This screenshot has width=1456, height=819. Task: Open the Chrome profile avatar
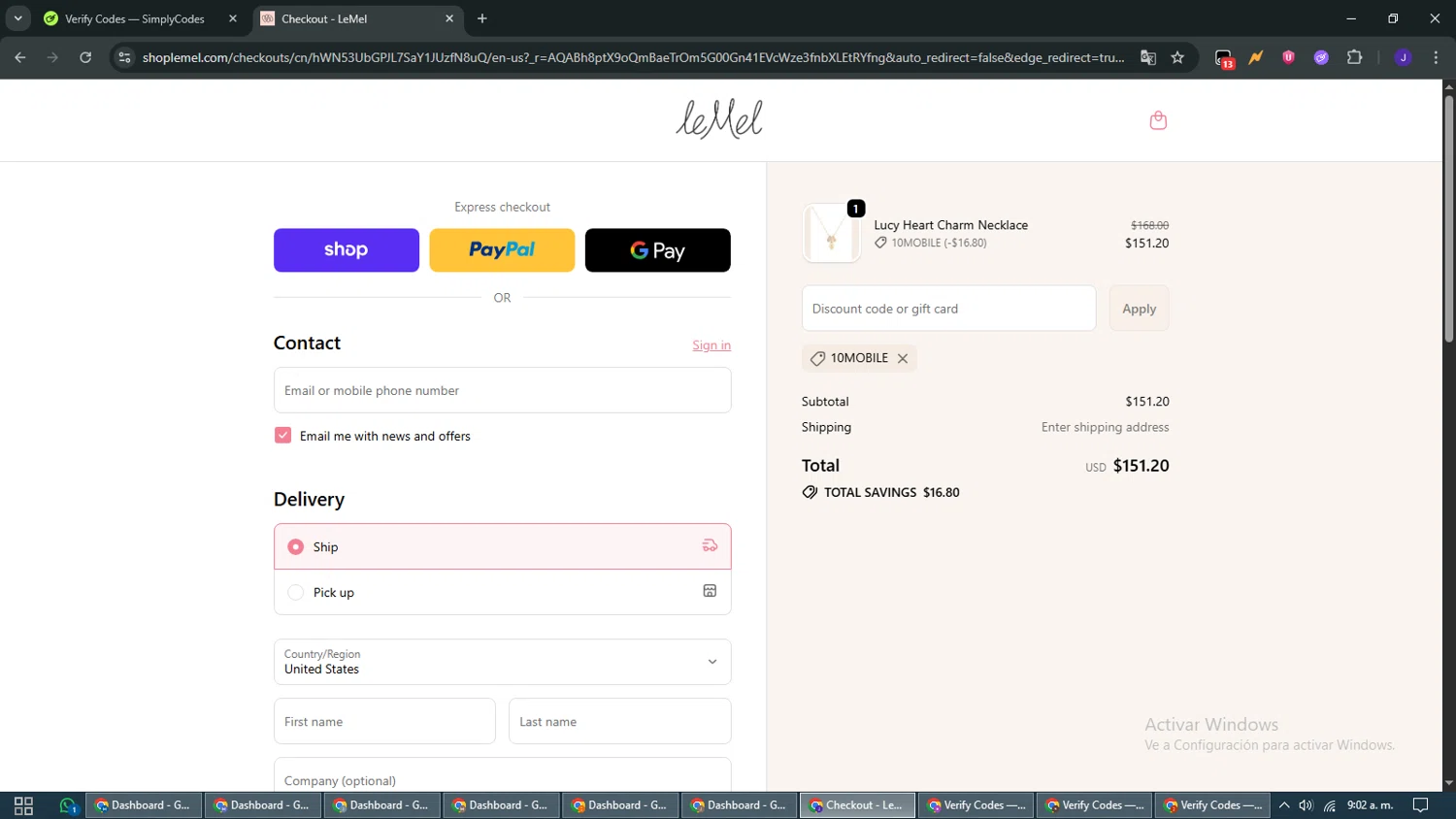tap(1403, 57)
